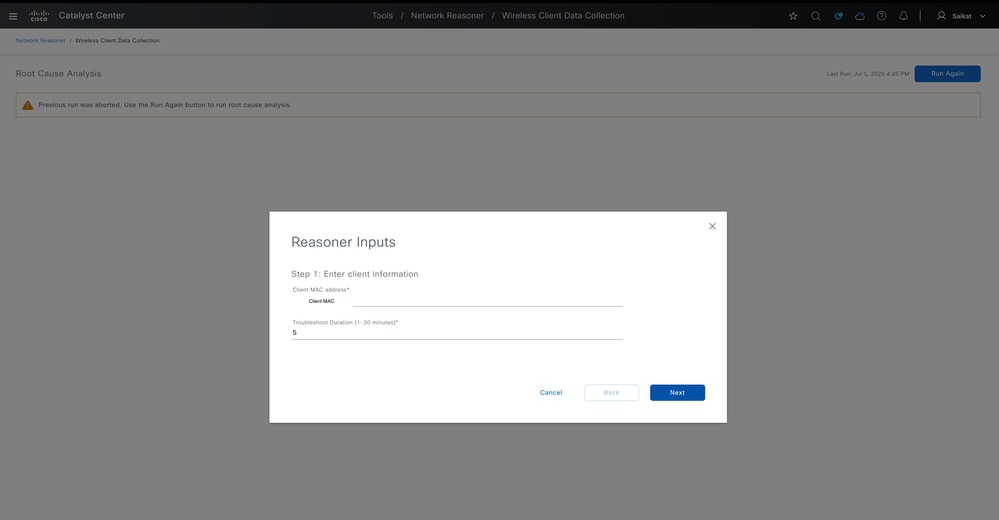Click Network Reasoner in header path
Screen dimensions: 999x520
coord(447,16)
